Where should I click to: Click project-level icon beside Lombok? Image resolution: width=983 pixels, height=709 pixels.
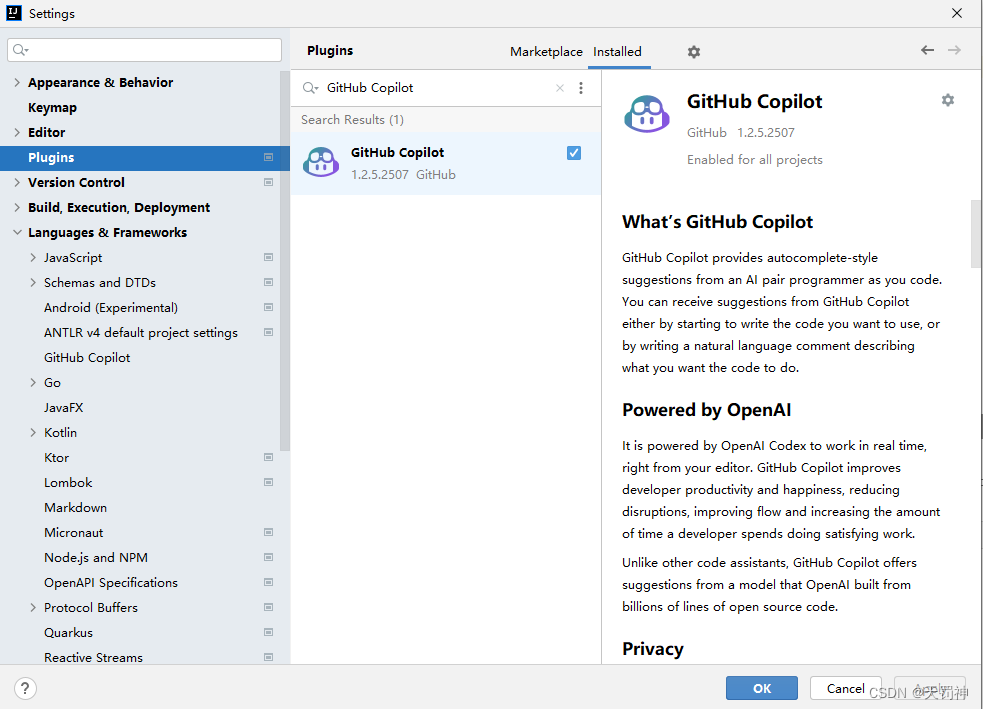pos(268,482)
